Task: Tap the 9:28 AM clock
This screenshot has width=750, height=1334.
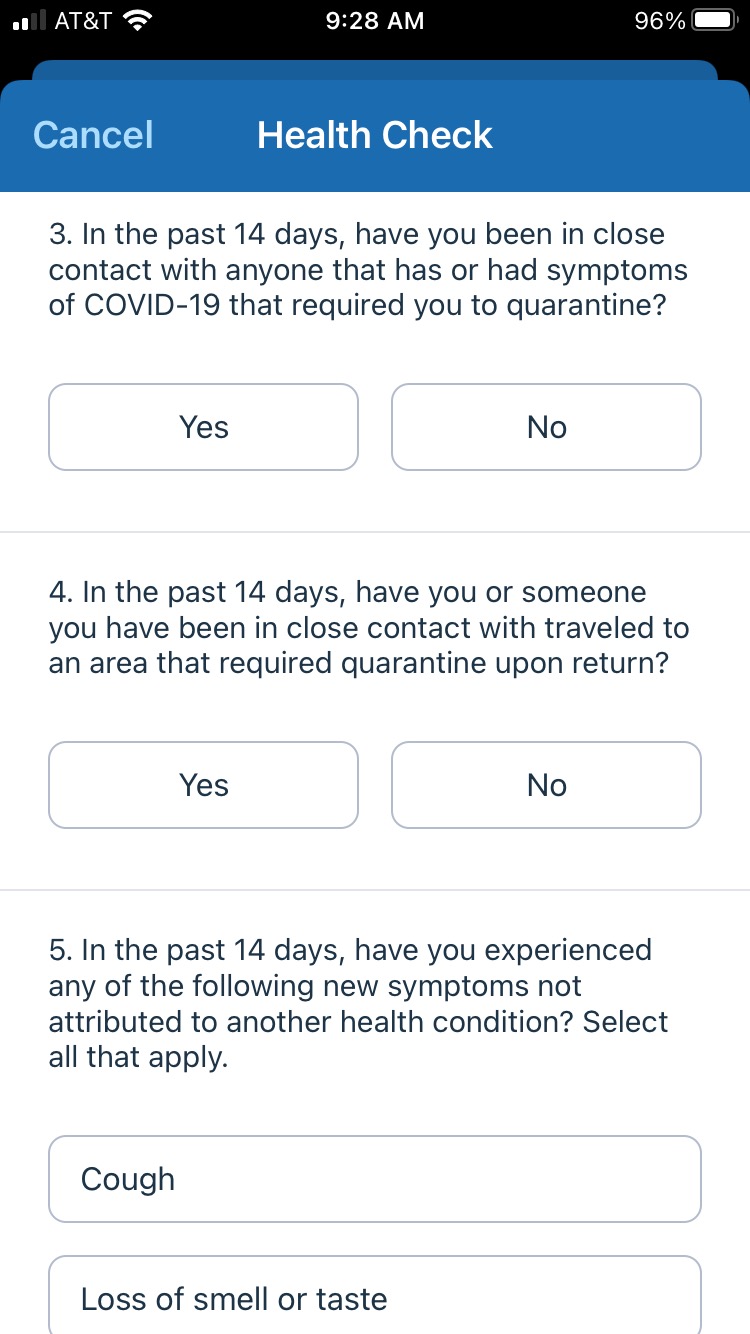Action: coord(375,21)
